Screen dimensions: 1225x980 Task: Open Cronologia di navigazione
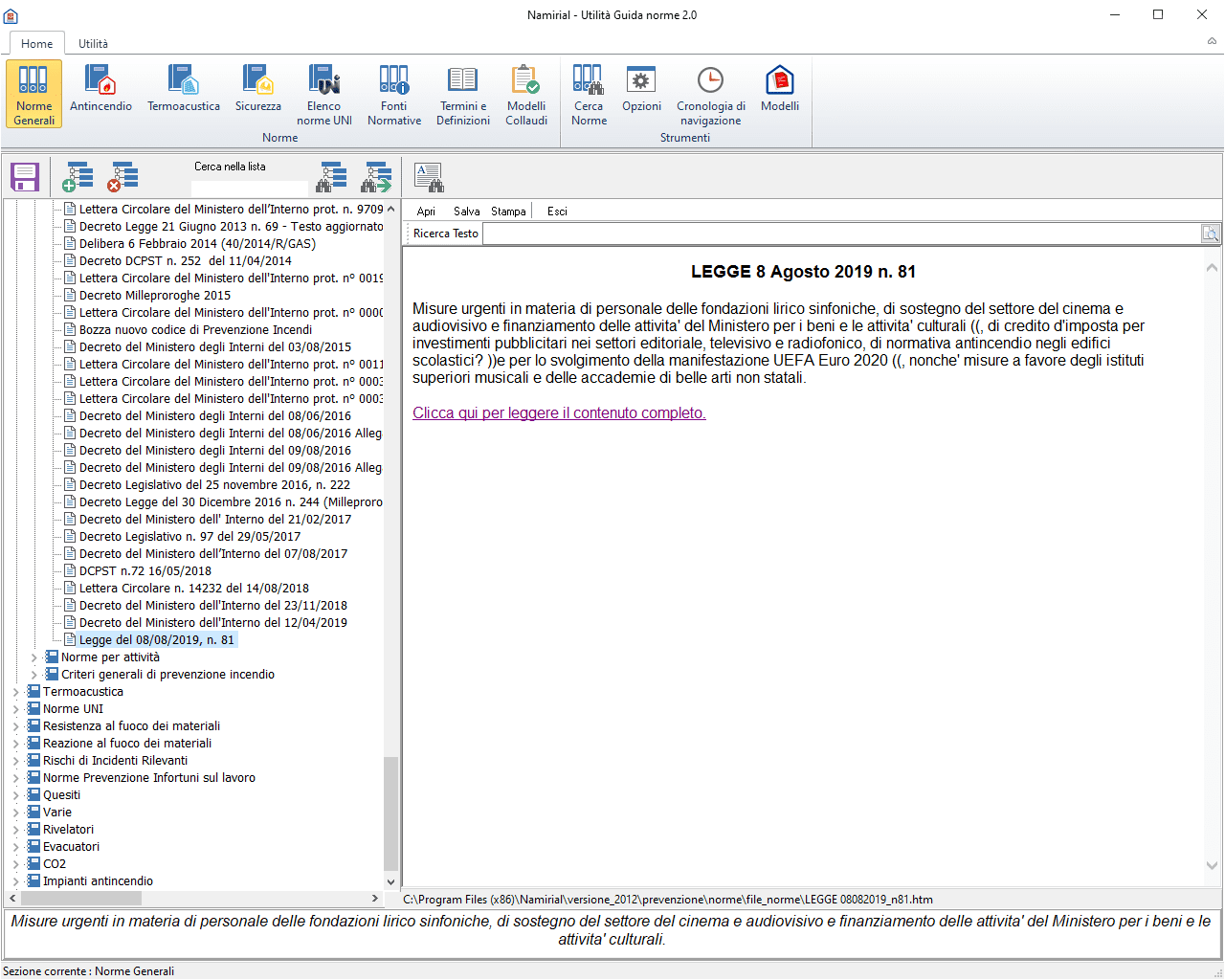pyautogui.click(x=711, y=94)
